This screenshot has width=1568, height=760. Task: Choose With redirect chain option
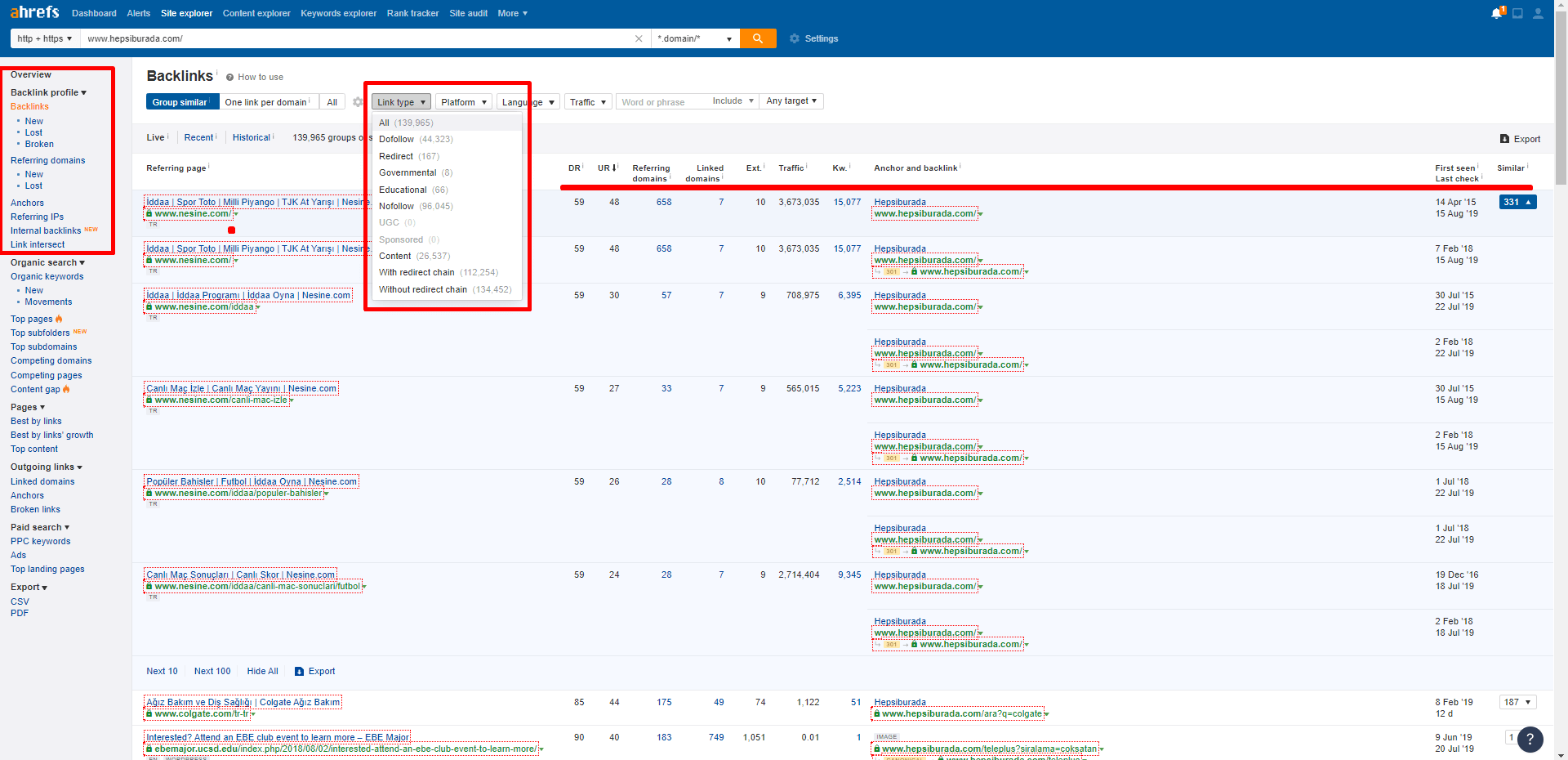[447, 272]
